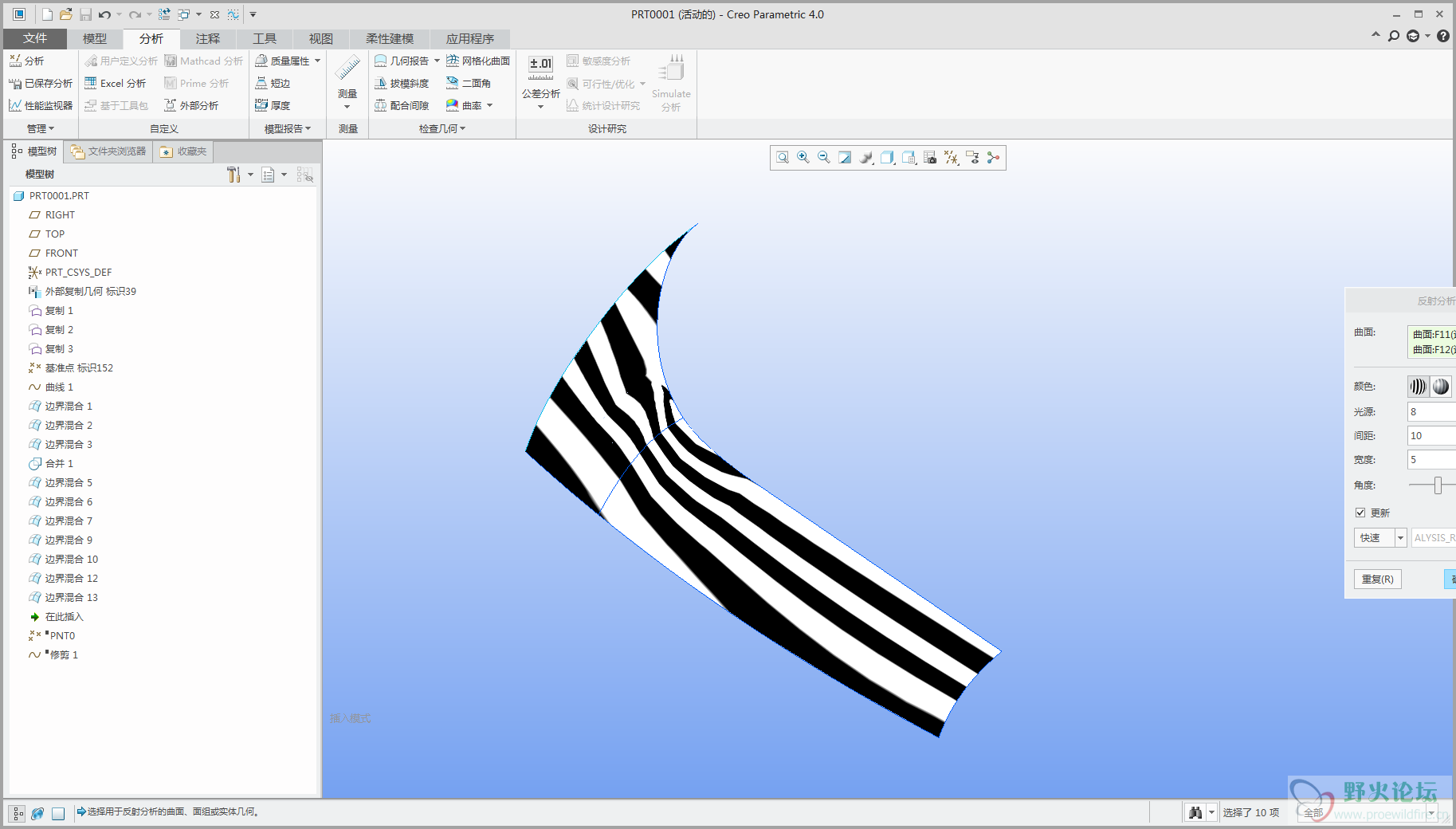The height and width of the screenshot is (829, 1456).
Task: Toggle the browser display icon in the status bar
Action: [37, 813]
